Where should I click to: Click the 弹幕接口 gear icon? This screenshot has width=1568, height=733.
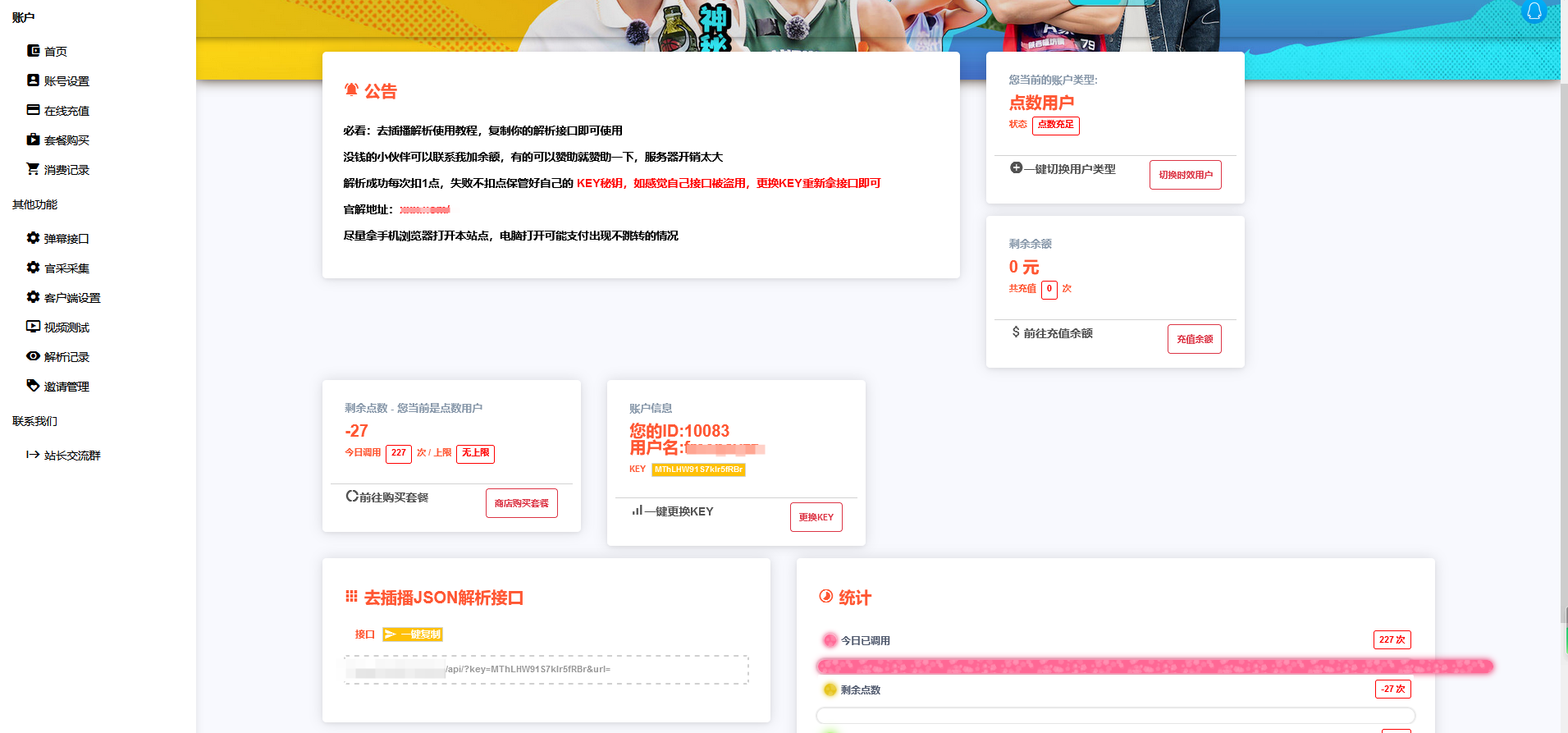coord(33,238)
